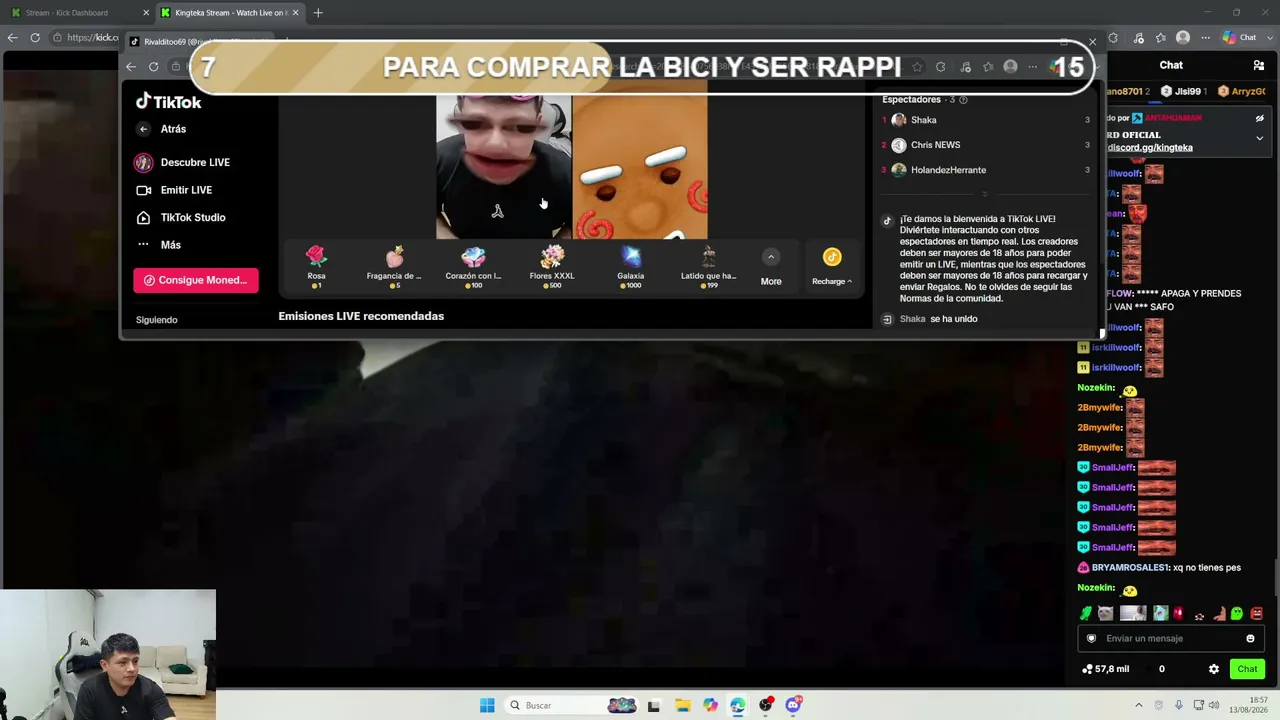Click the TikTok logo

coord(169,102)
